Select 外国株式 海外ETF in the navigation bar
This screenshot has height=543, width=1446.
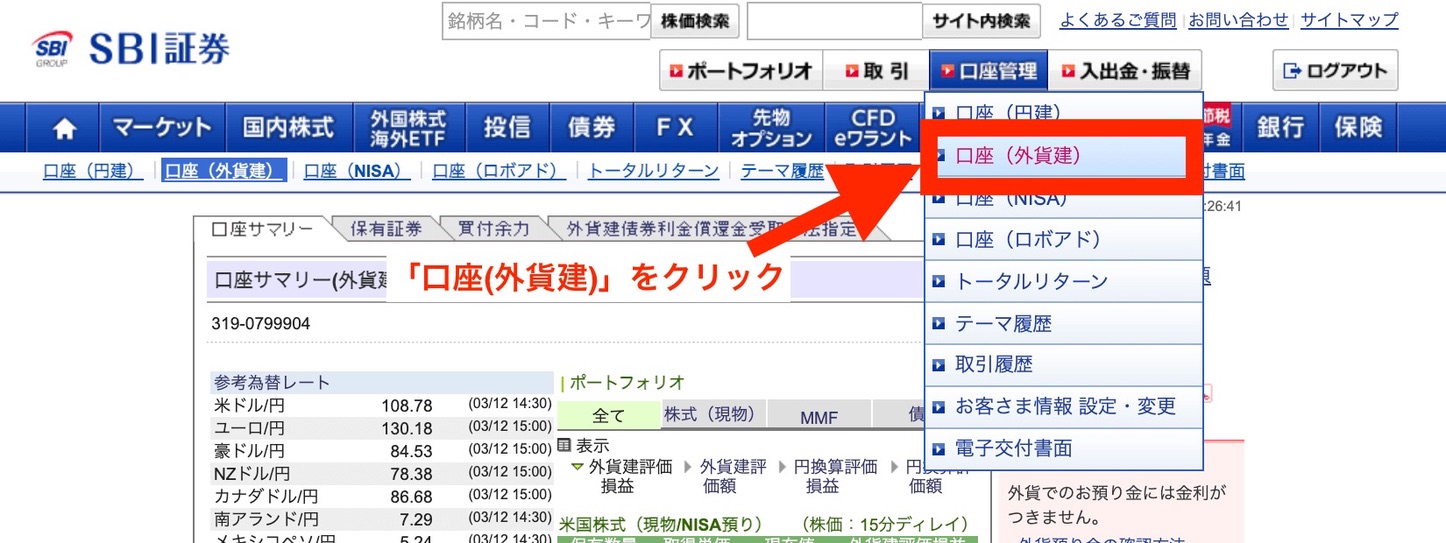coord(408,127)
